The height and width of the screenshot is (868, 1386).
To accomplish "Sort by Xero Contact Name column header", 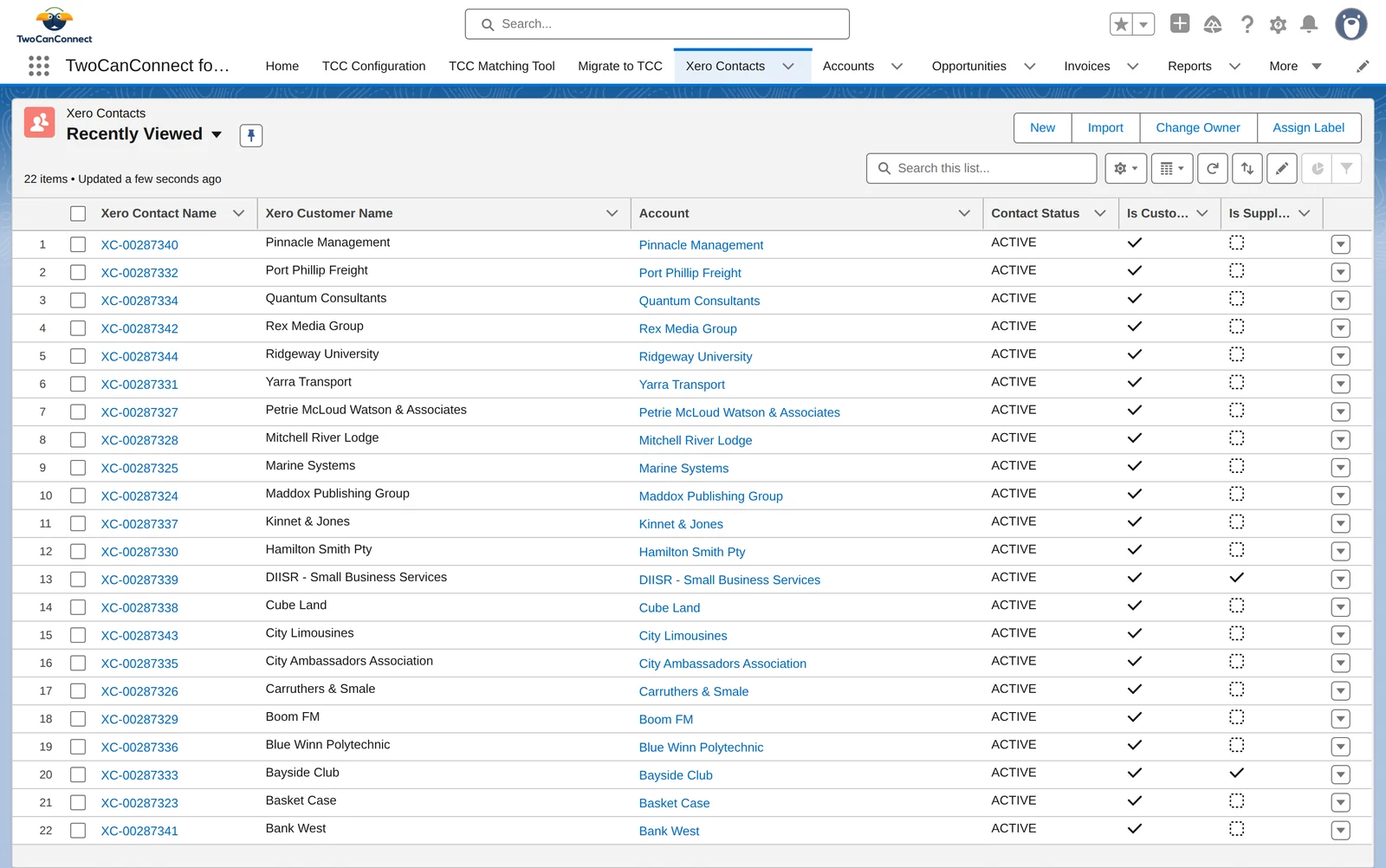I will [159, 213].
